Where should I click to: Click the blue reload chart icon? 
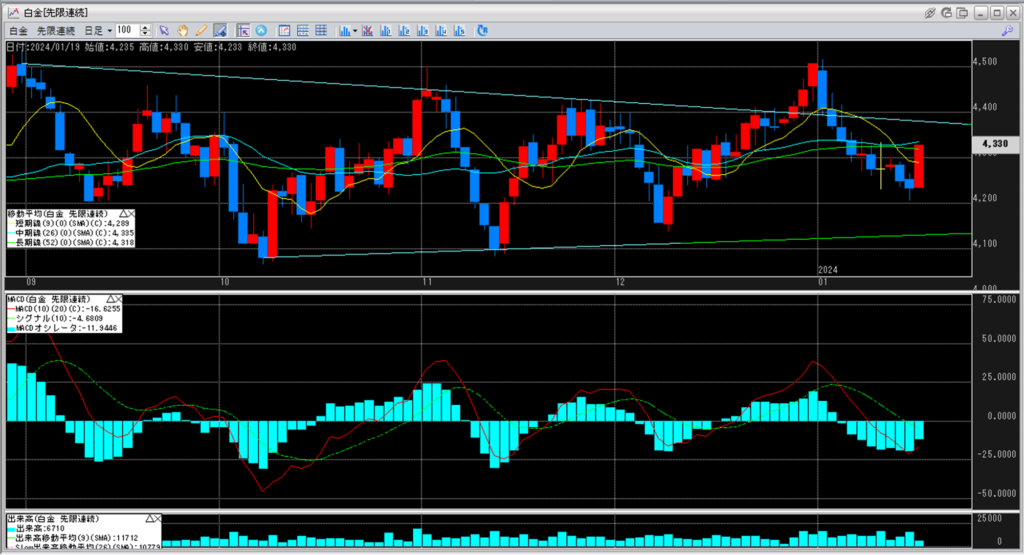[x=482, y=31]
